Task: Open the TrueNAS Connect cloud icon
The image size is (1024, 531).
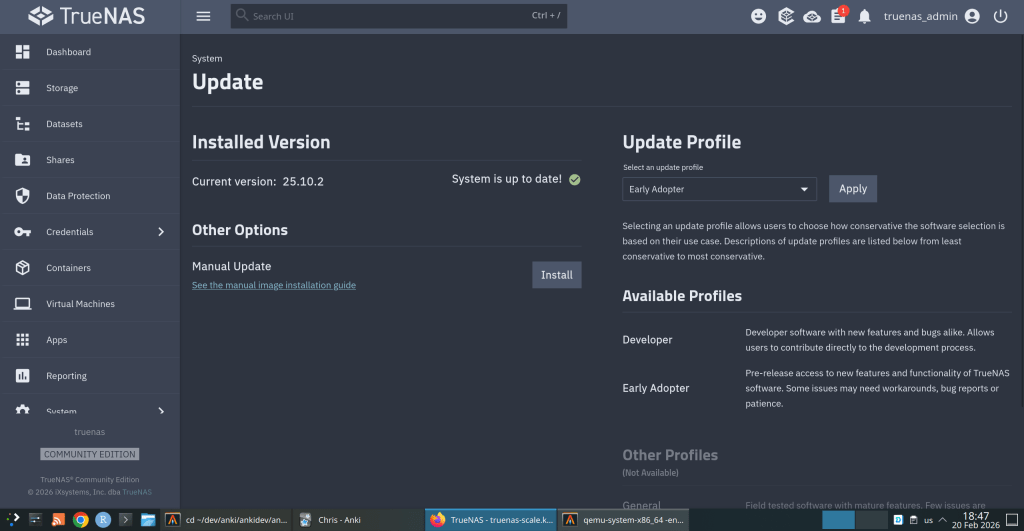Action: (812, 16)
